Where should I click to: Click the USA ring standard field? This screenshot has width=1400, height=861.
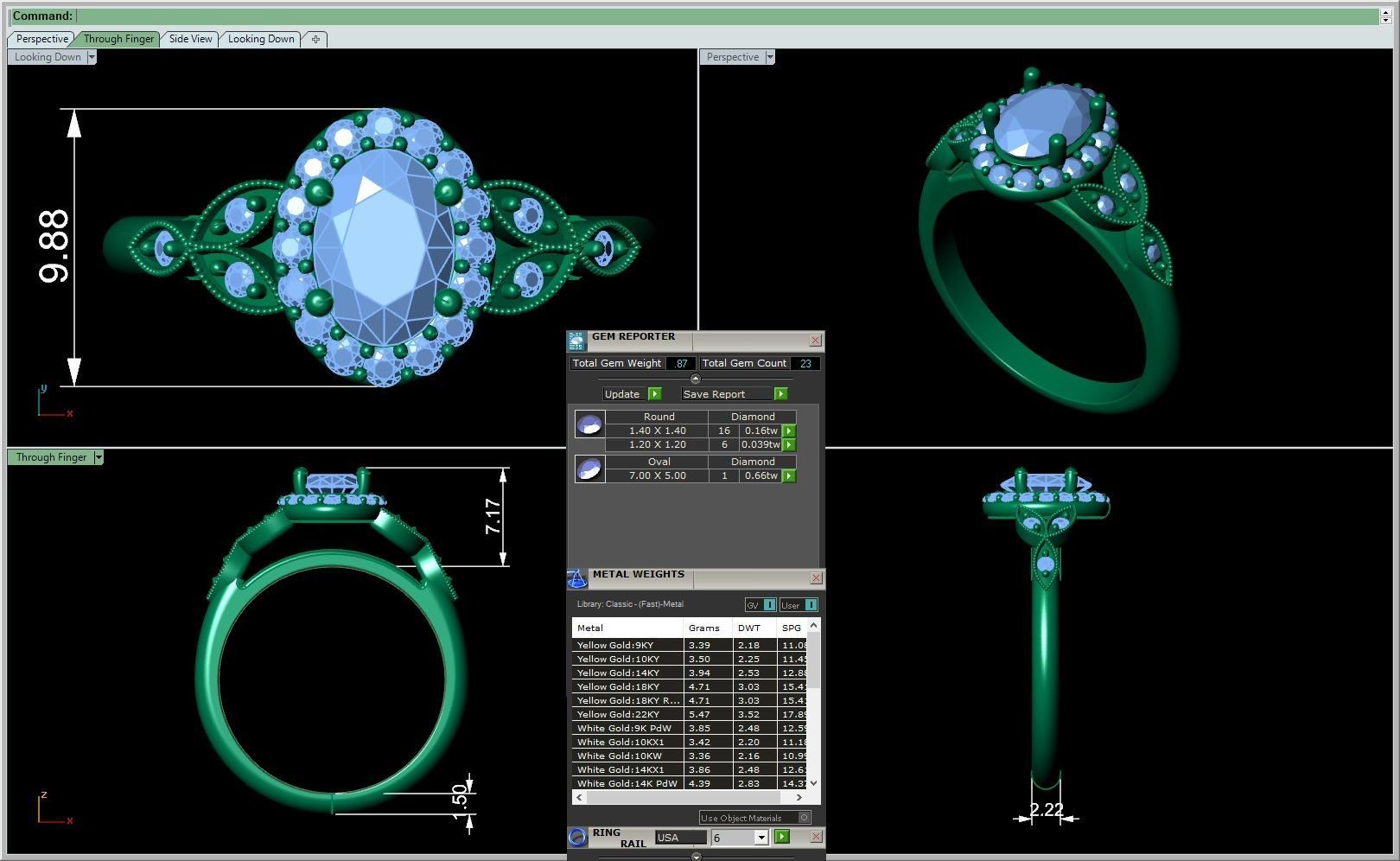(x=680, y=838)
